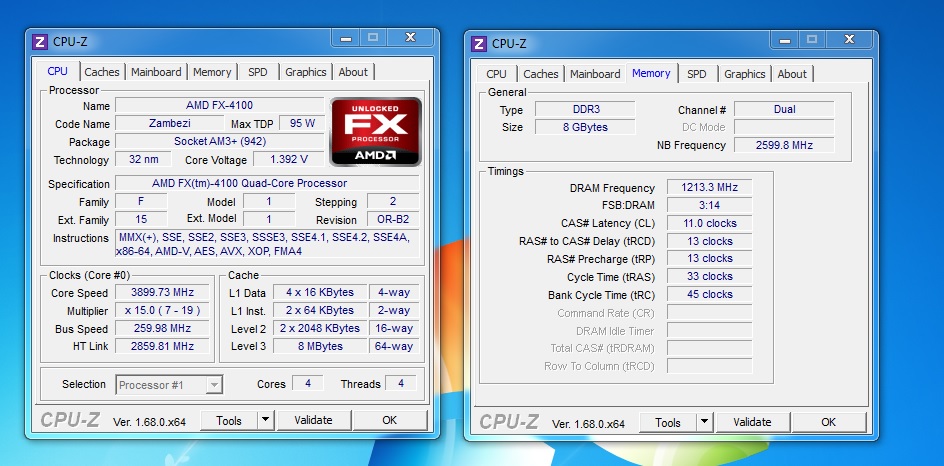This screenshot has height=466, width=944.
Task: Switch to CPU tab in the right CPU-Z window
Action: (x=496, y=73)
